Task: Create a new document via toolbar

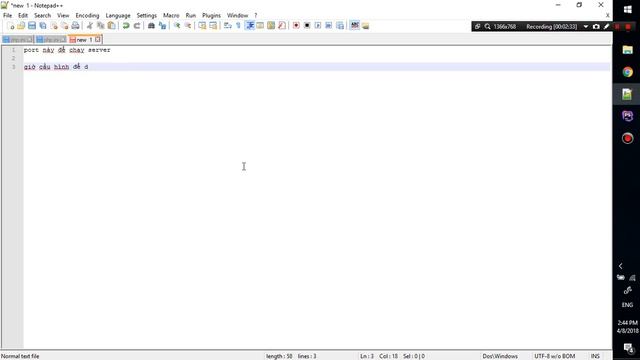Action: click(11, 26)
